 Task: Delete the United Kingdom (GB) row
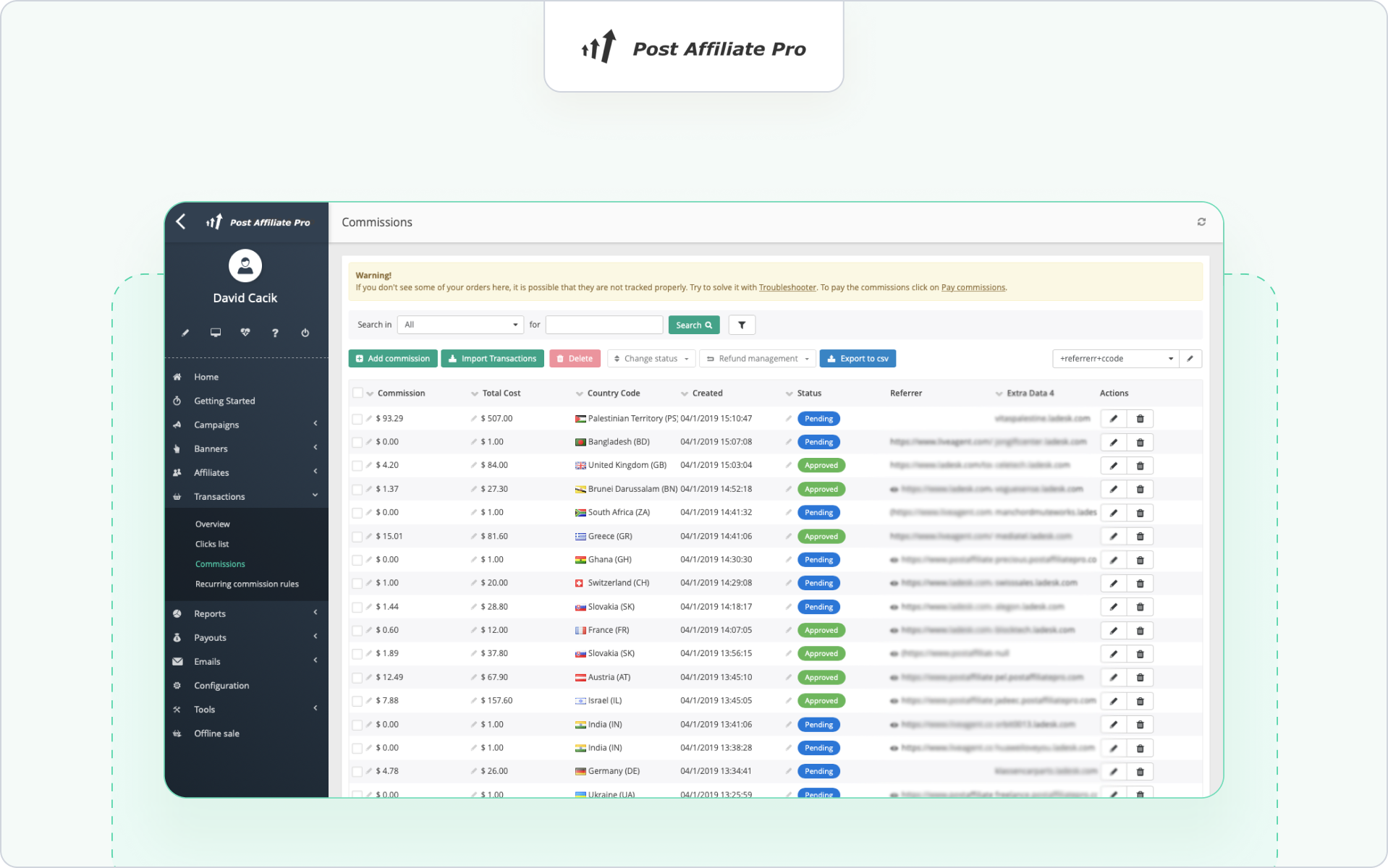coord(1141,466)
